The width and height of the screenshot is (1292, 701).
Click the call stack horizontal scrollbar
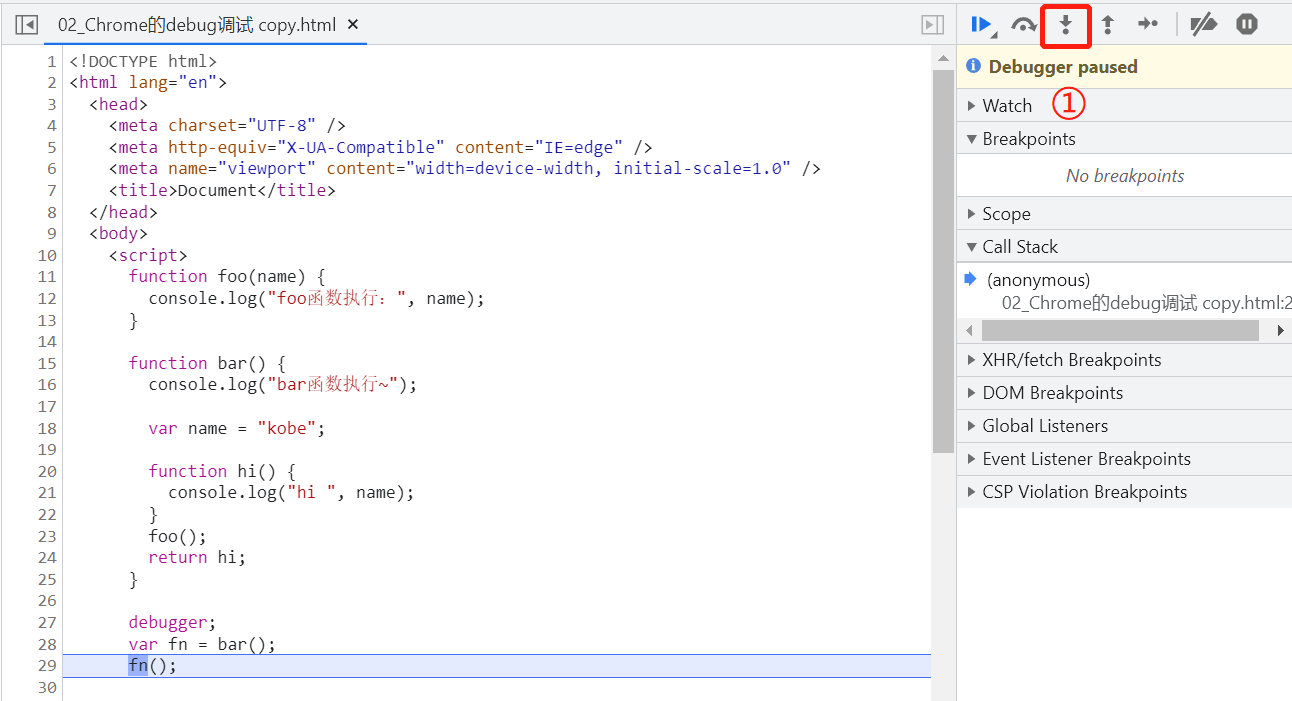[1120, 330]
